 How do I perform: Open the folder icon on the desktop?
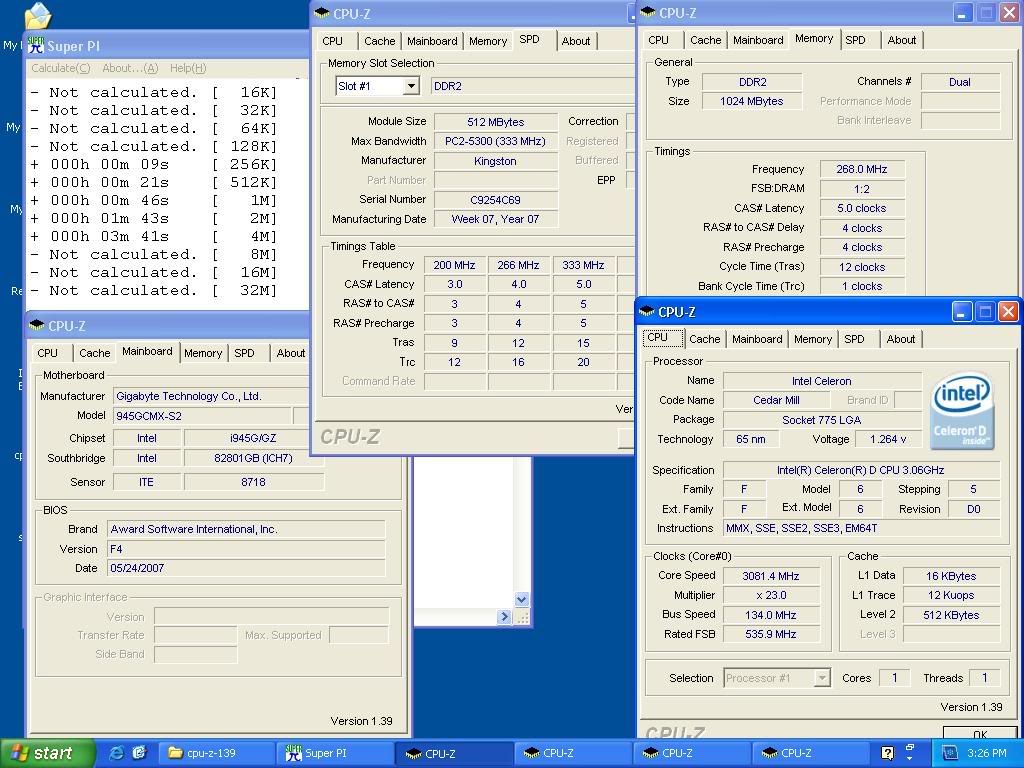(37, 16)
